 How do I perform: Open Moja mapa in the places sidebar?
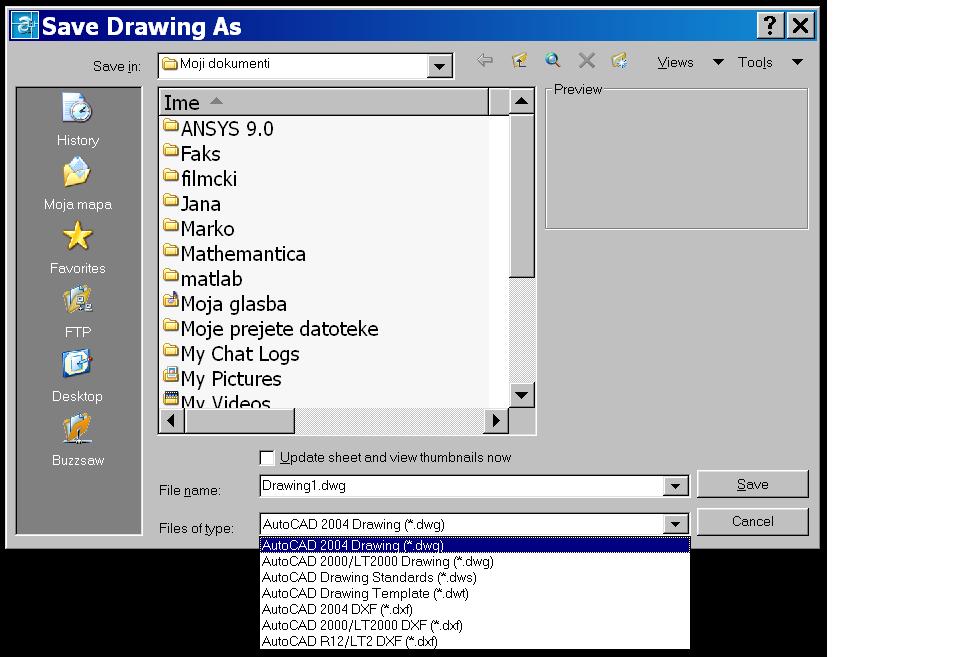(77, 184)
